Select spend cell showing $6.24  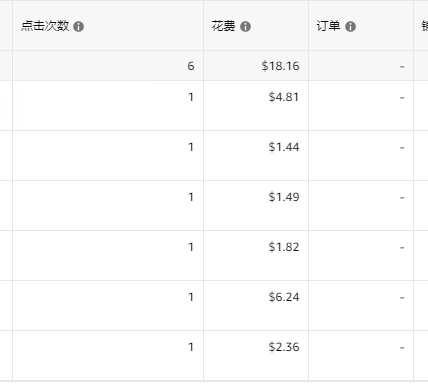256,306
